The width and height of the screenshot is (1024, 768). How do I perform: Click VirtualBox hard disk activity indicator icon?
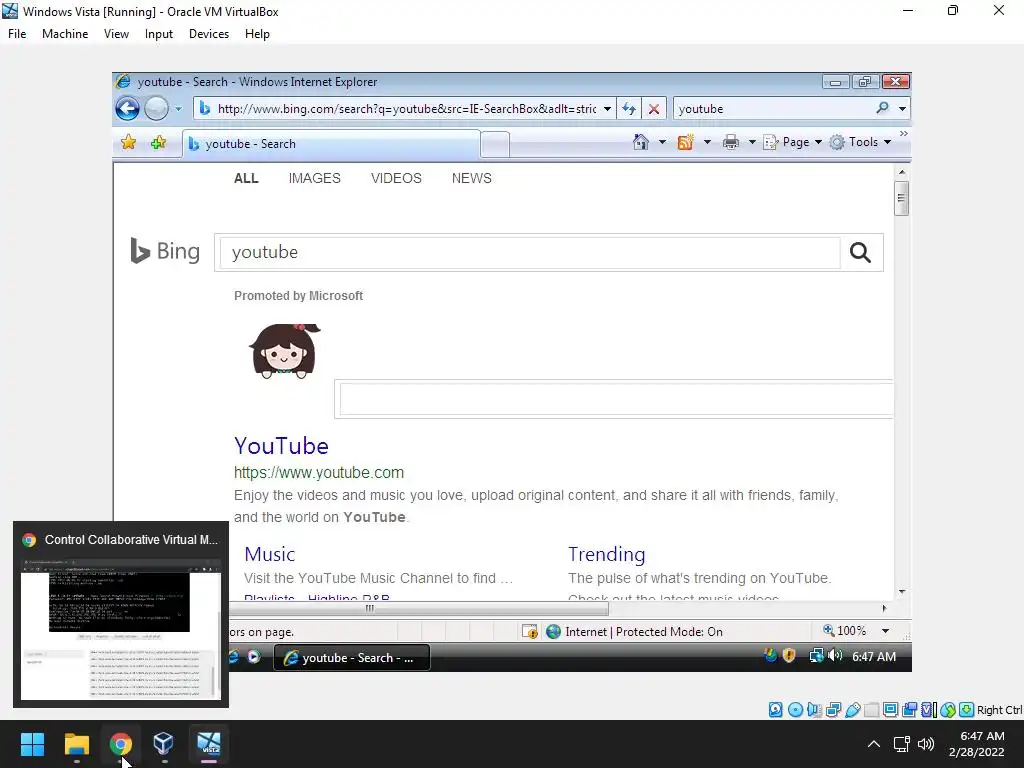tap(775, 710)
